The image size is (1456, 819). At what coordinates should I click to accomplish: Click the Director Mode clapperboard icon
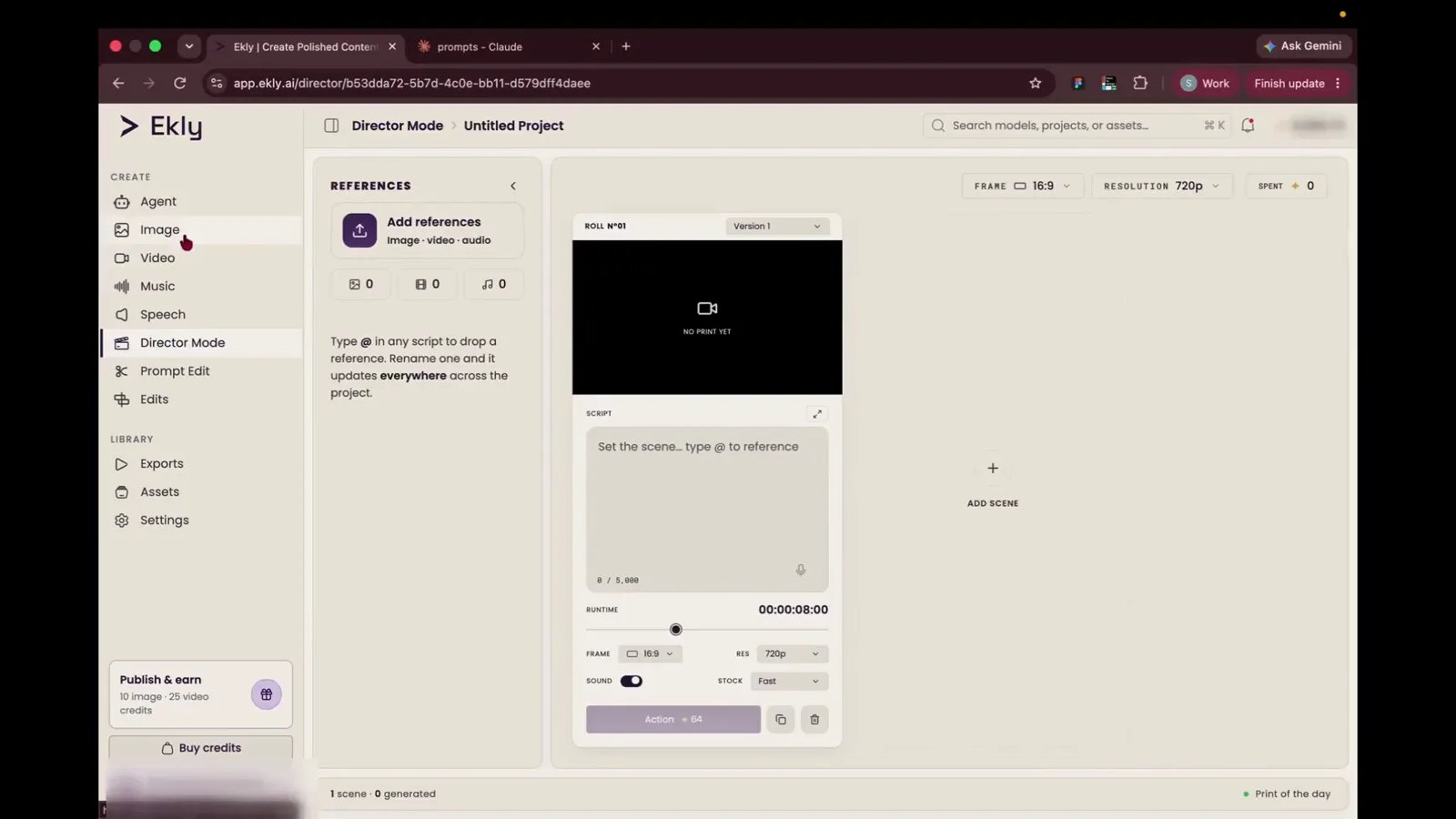click(122, 343)
